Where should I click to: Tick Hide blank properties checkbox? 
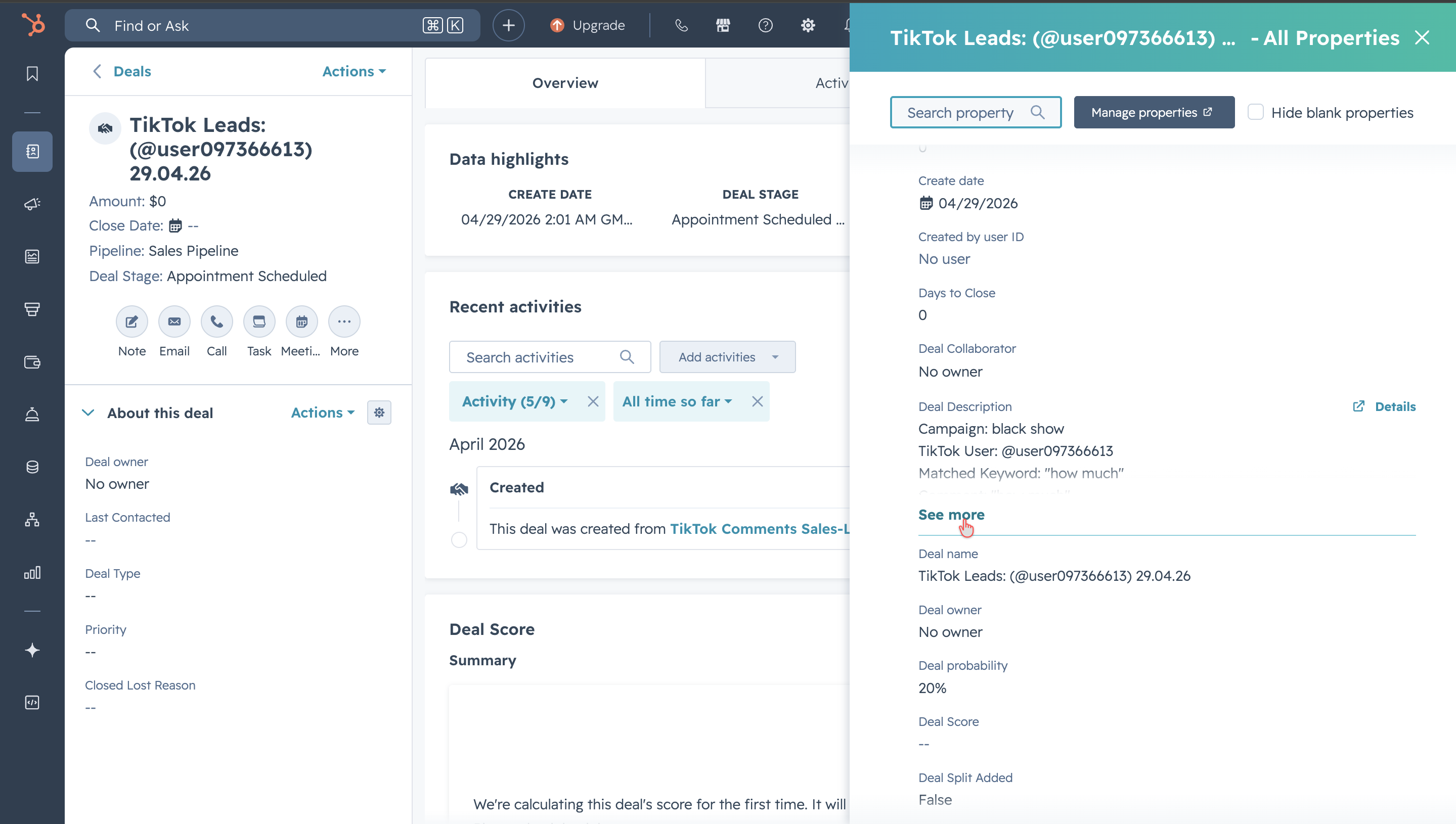[1256, 112]
